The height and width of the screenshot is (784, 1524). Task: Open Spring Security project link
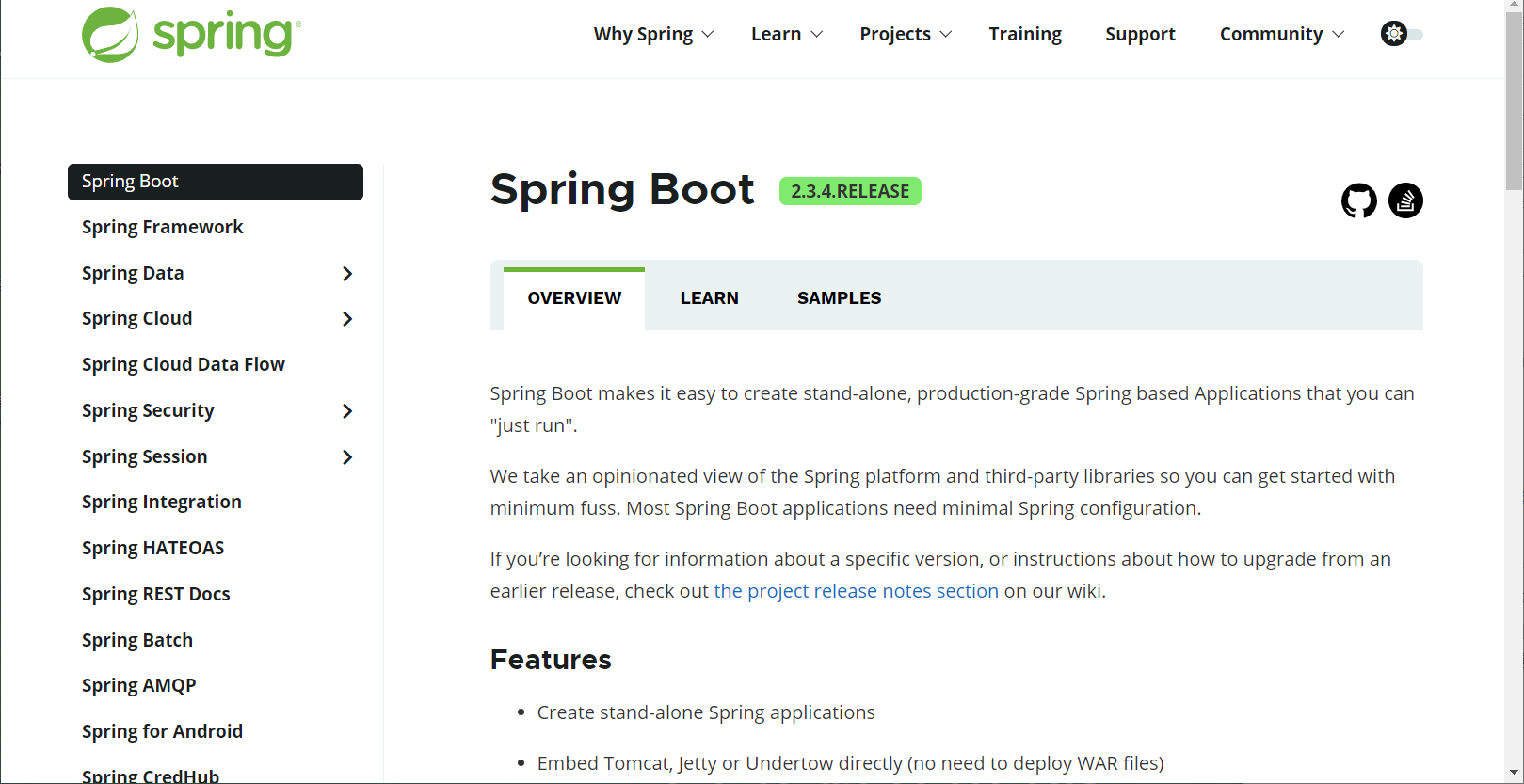(x=148, y=410)
